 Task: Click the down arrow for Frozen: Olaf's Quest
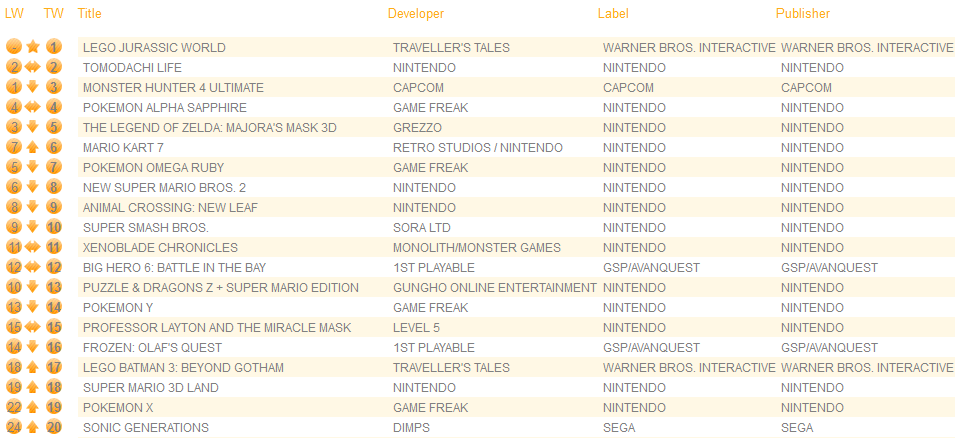pos(33,347)
